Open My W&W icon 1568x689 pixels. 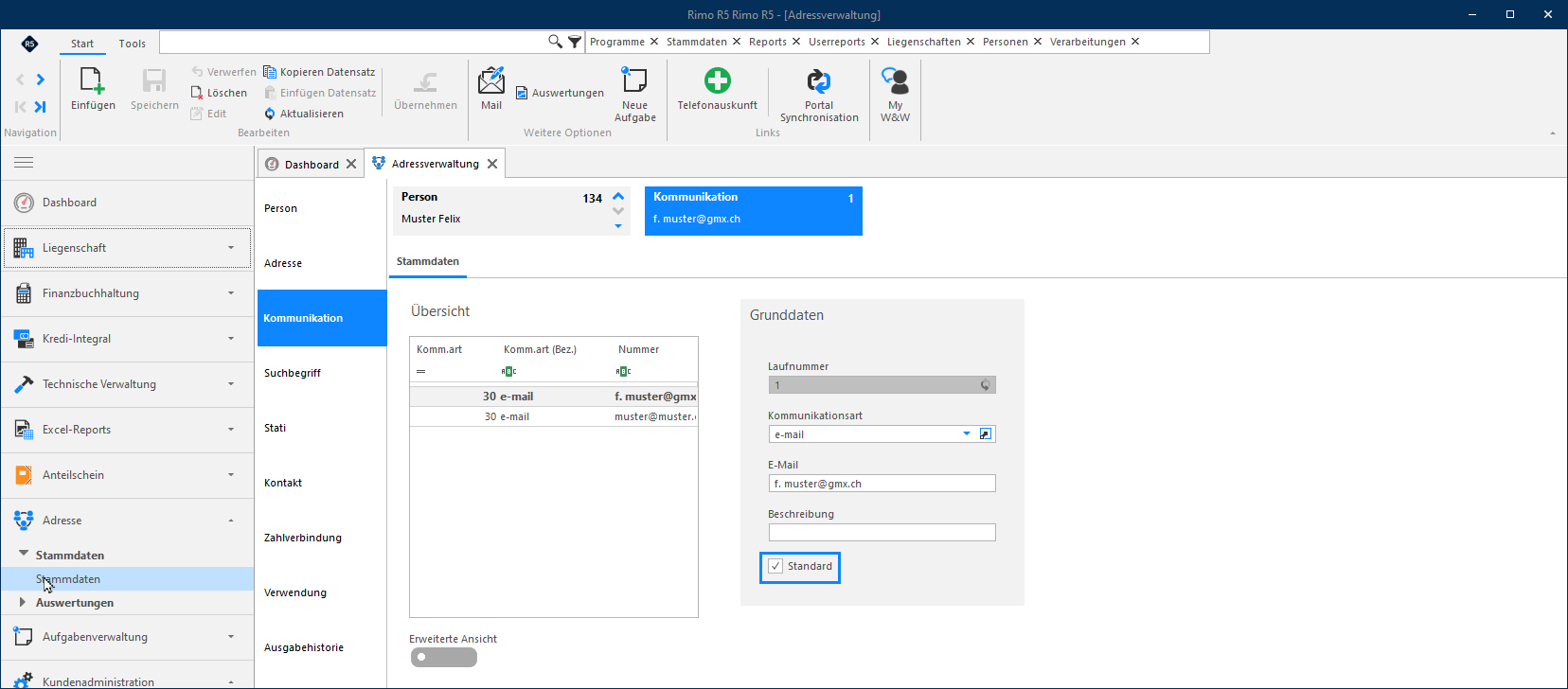point(895,81)
